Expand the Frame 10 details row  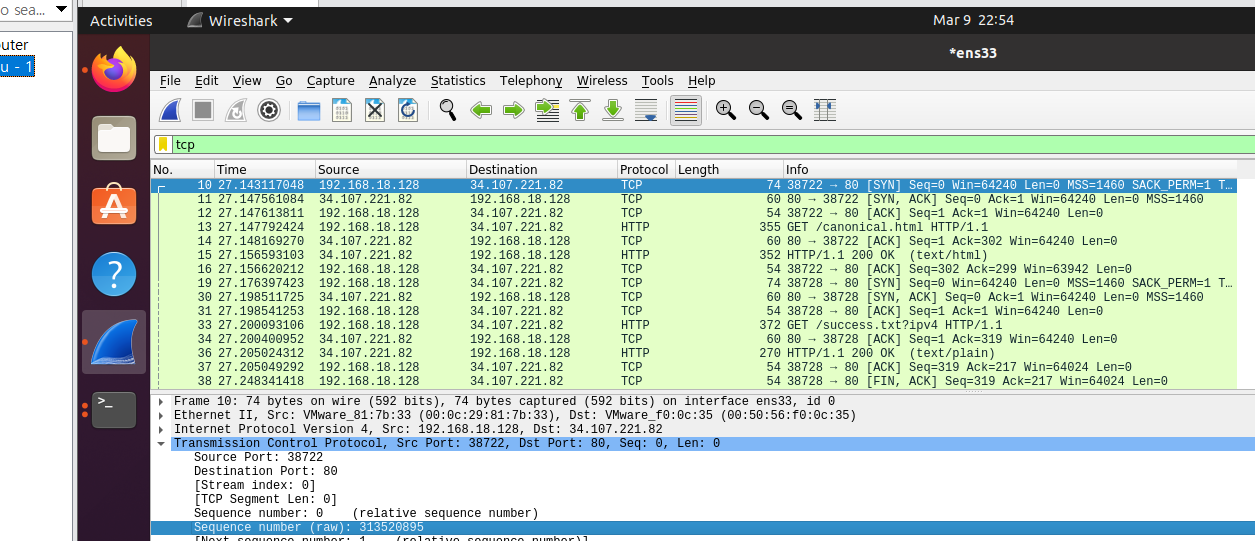point(160,401)
